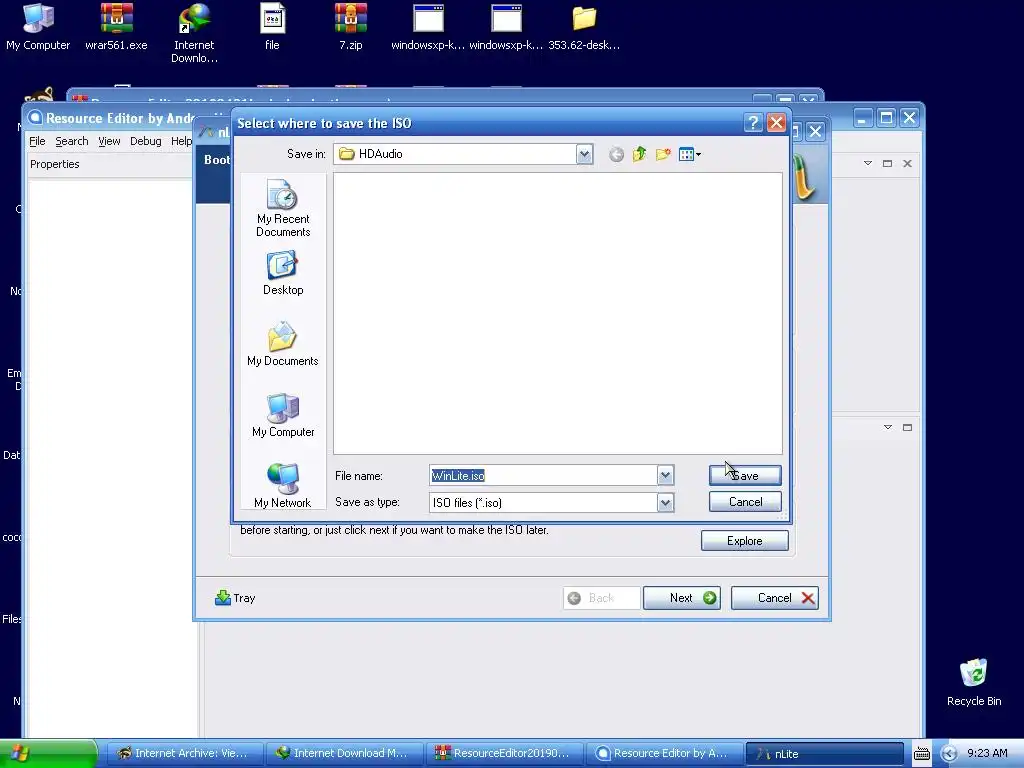Maximize the lower Resource Editor panel

tap(907, 427)
